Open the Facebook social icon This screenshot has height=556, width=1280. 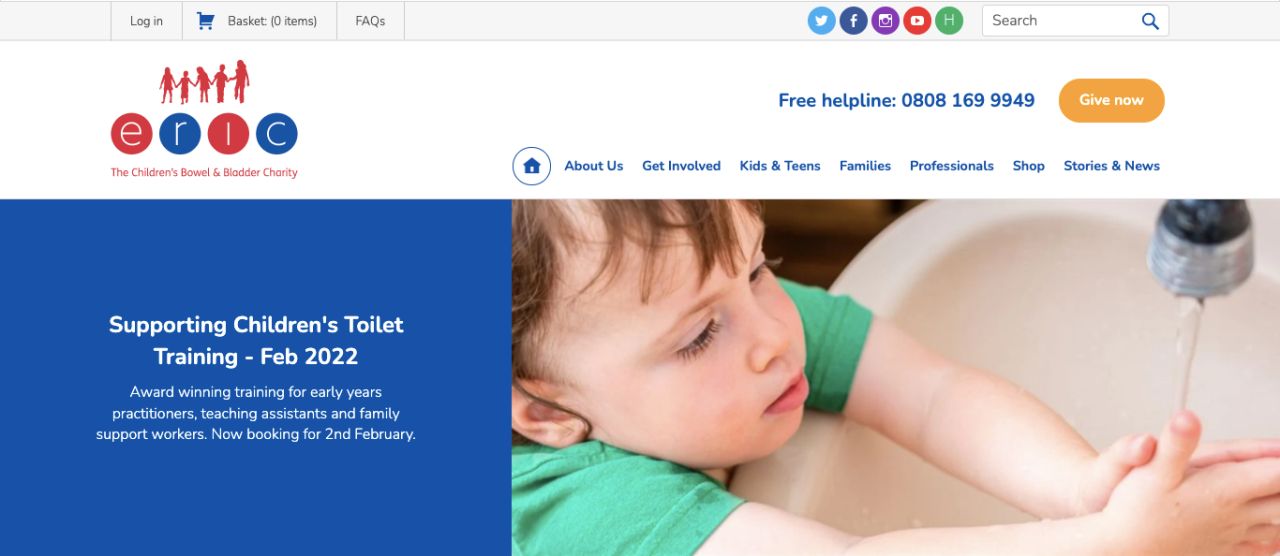[853, 20]
